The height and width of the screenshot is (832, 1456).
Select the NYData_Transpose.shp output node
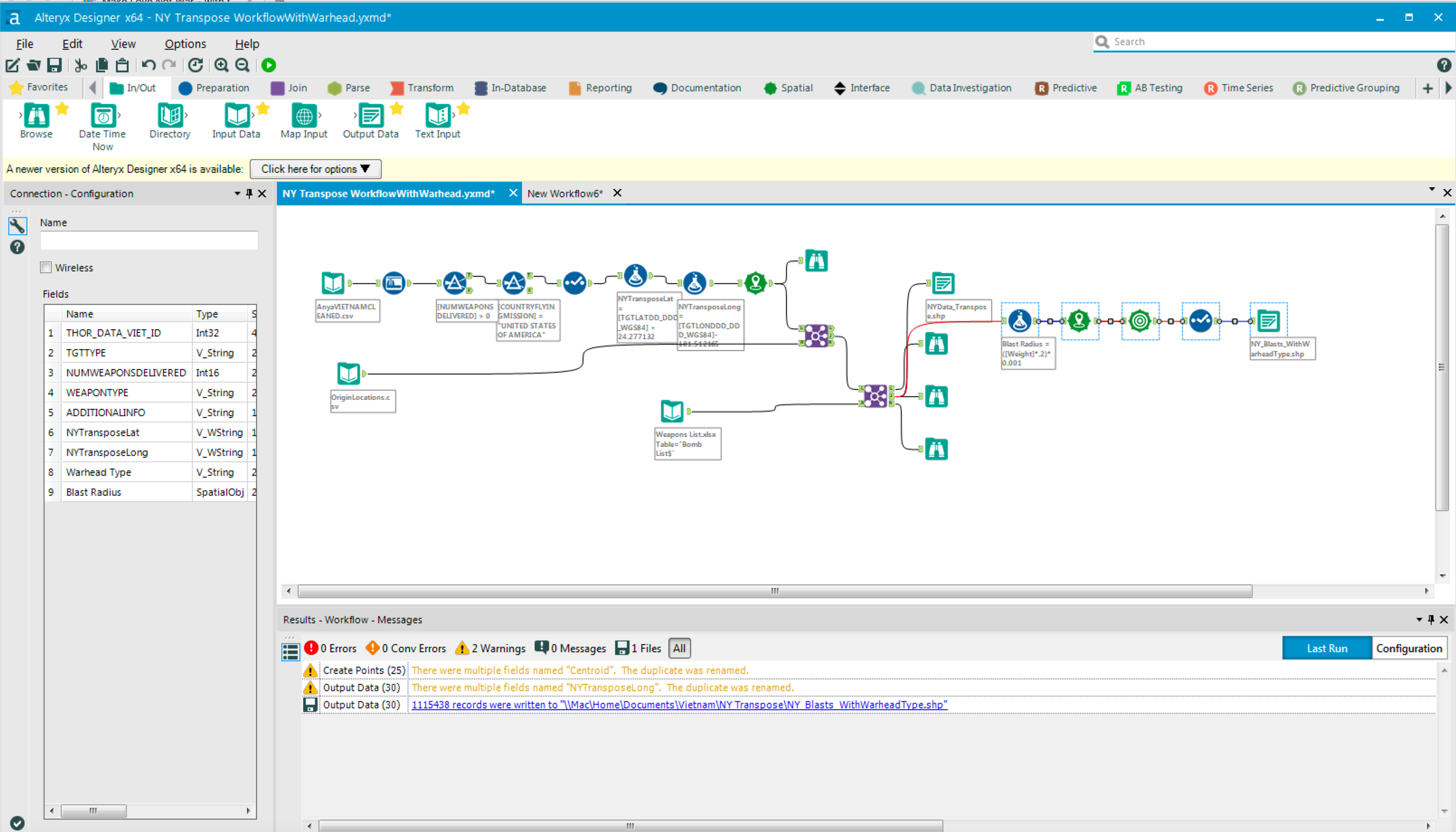(x=943, y=283)
